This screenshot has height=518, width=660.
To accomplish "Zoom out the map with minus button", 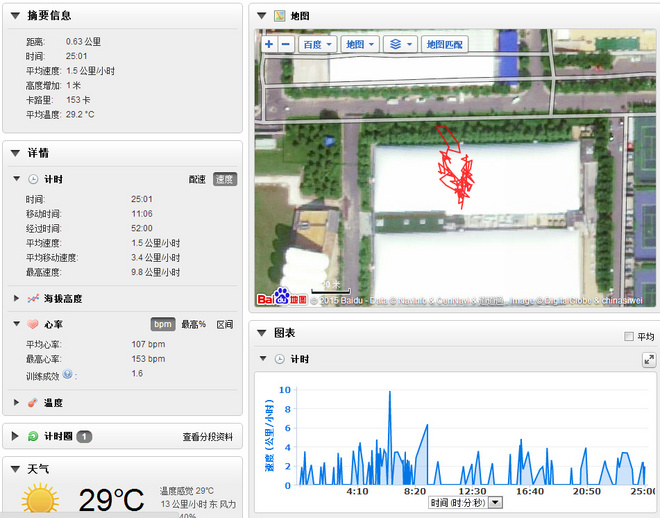I will coord(286,45).
